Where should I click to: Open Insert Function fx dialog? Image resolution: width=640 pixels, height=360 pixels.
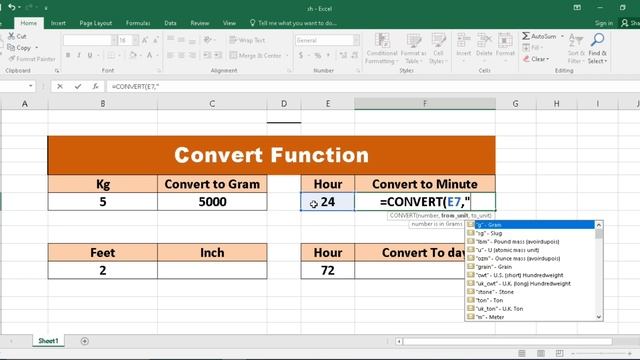point(95,86)
